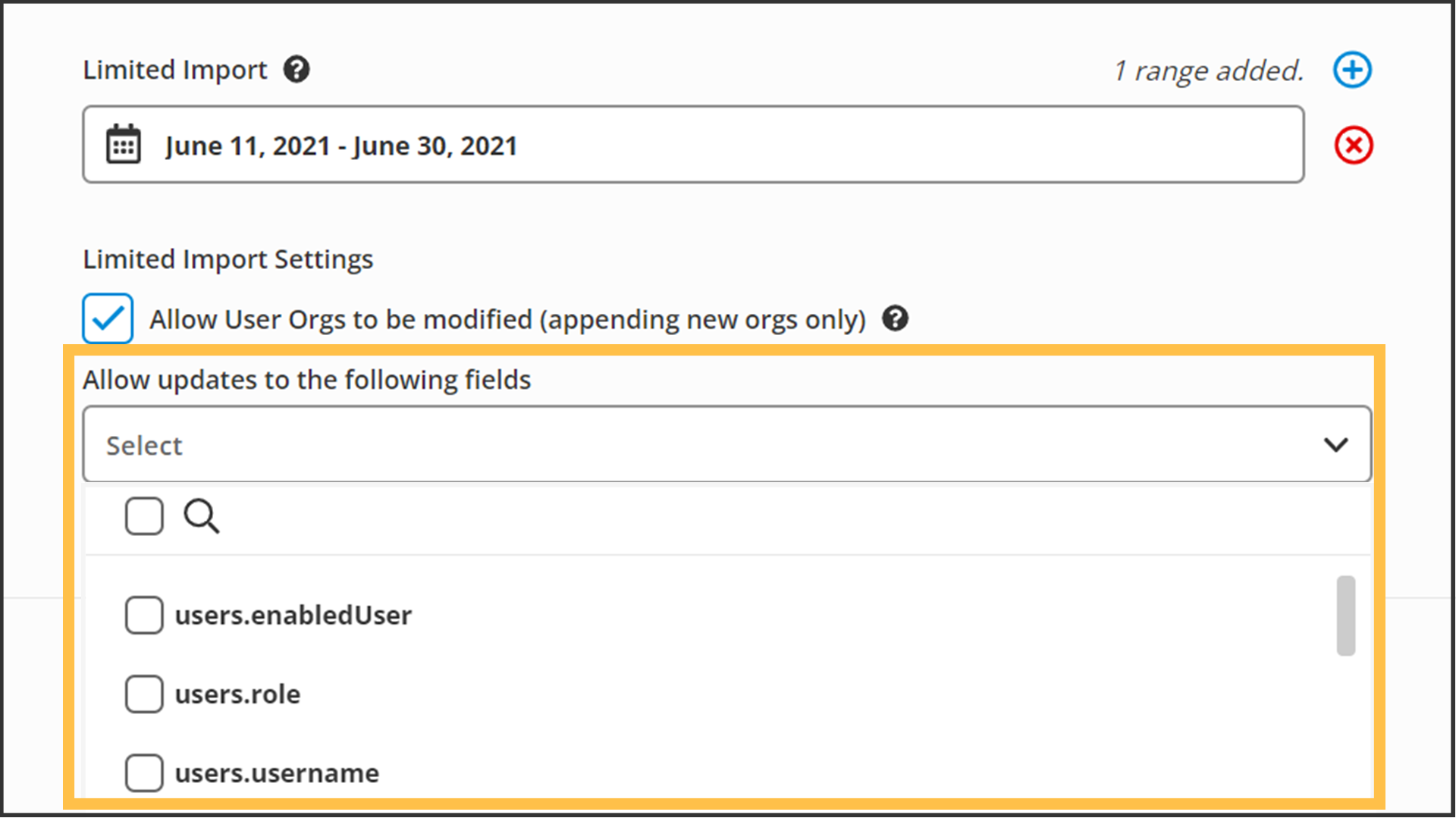Image resolution: width=1456 pixels, height=818 pixels.
Task: Click help icon beside Allow User Orgs
Action: click(895, 318)
